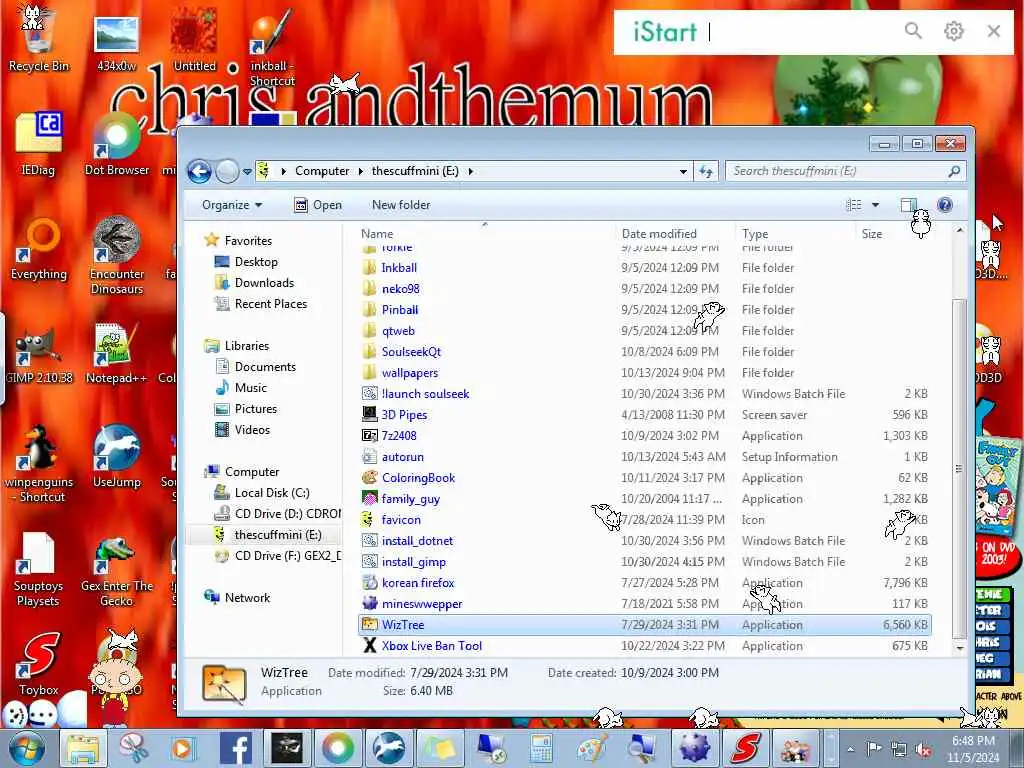Click the Explorer Forward arrow button

227,172
